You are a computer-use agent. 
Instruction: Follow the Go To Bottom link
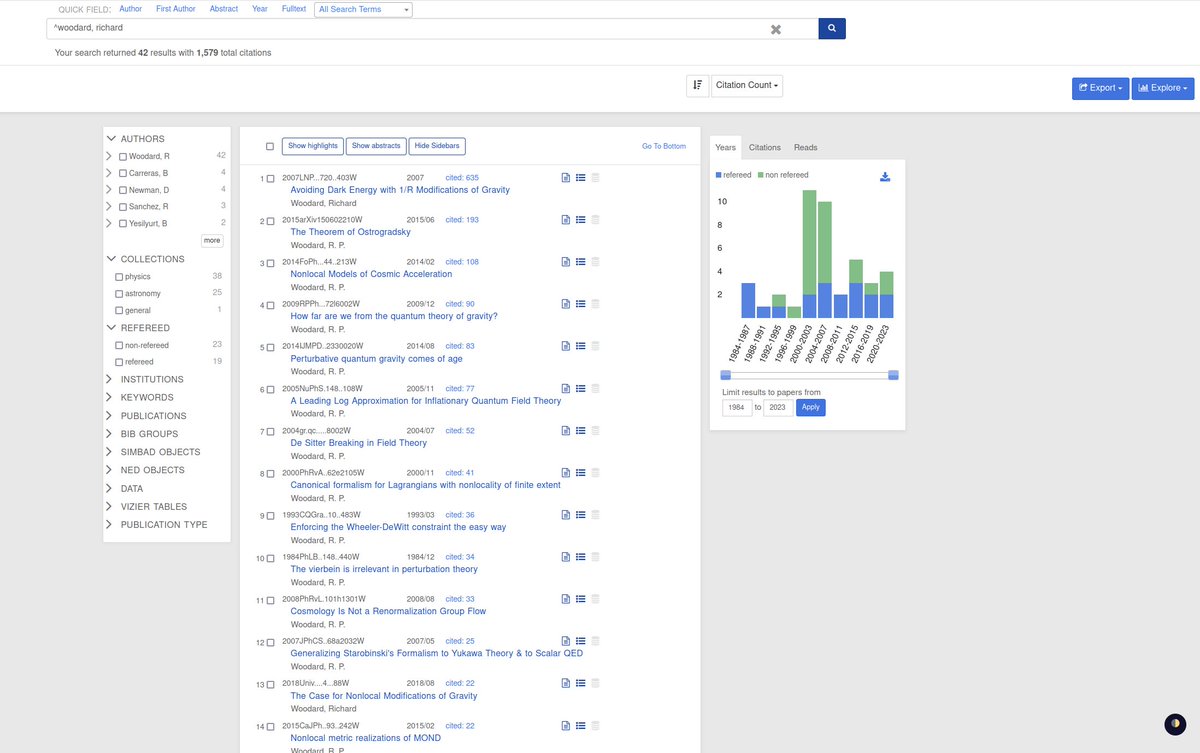[664, 147]
